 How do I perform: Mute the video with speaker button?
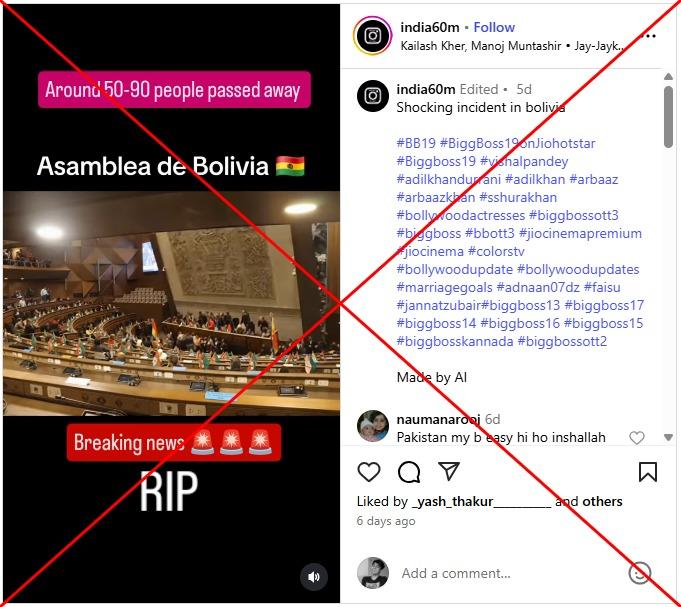[314, 577]
